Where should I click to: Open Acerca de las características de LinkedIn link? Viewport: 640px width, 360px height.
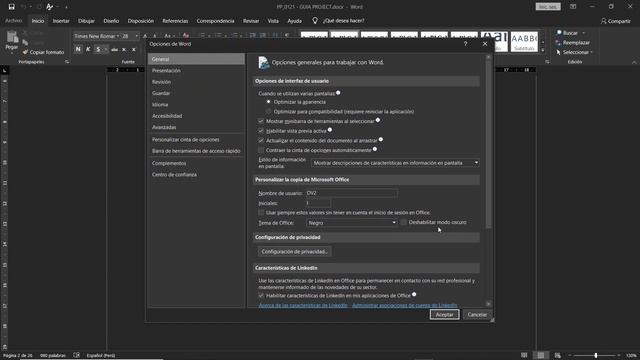pyautogui.click(x=303, y=305)
